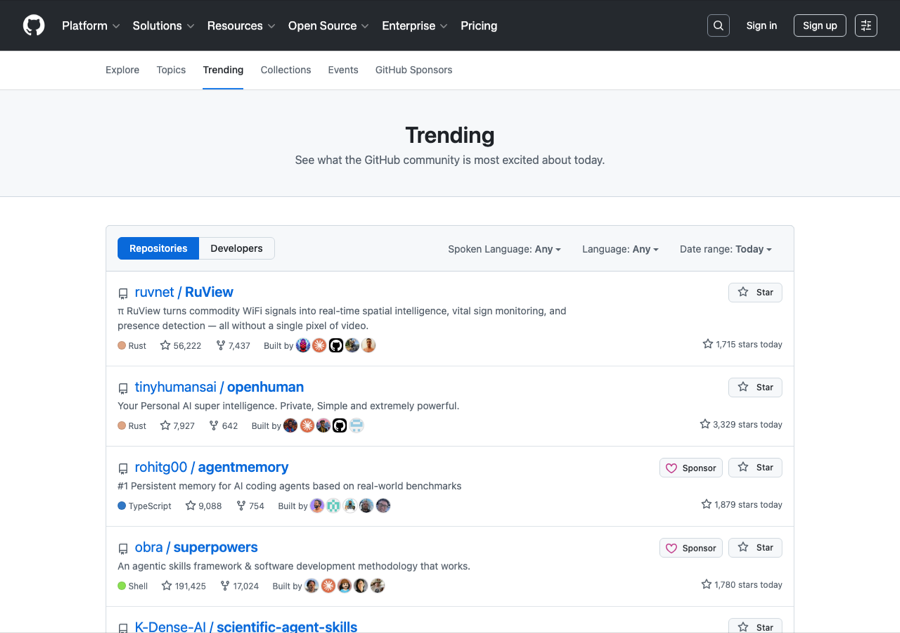This screenshot has width=900, height=633.
Task: Go to the Collections tab
Action: click(x=286, y=70)
